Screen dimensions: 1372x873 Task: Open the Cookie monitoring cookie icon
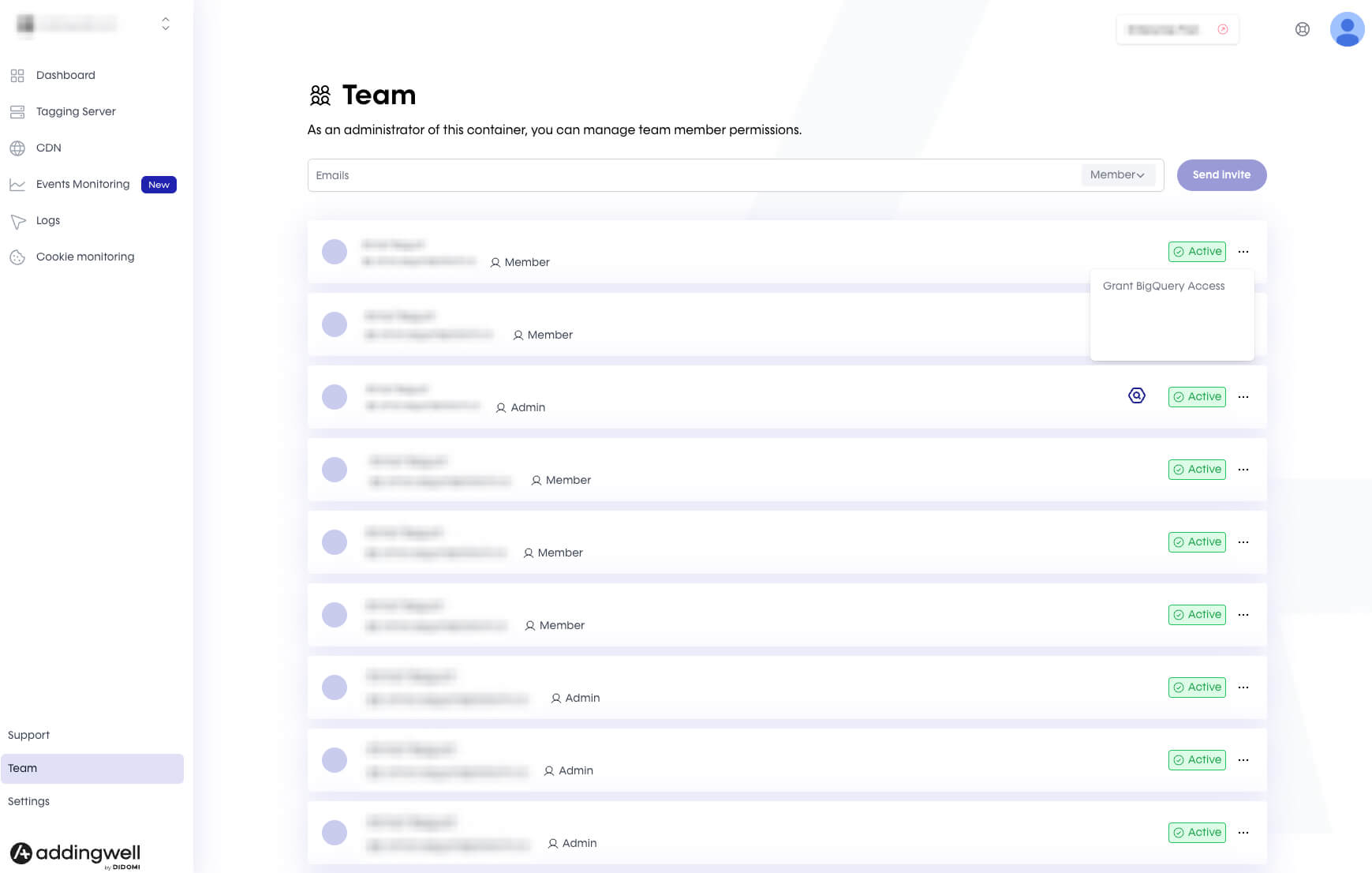coord(17,257)
